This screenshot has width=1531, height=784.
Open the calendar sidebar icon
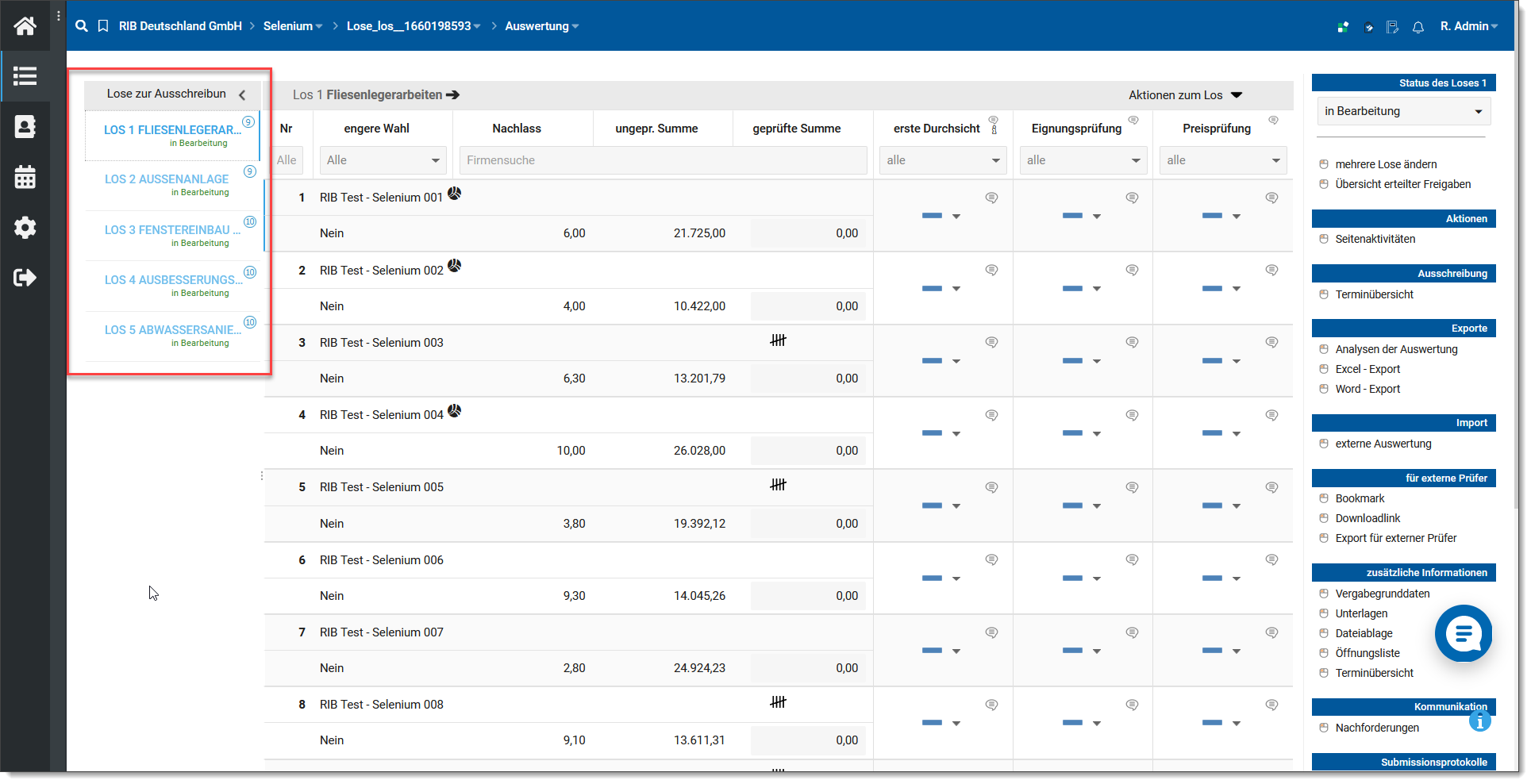pos(25,177)
